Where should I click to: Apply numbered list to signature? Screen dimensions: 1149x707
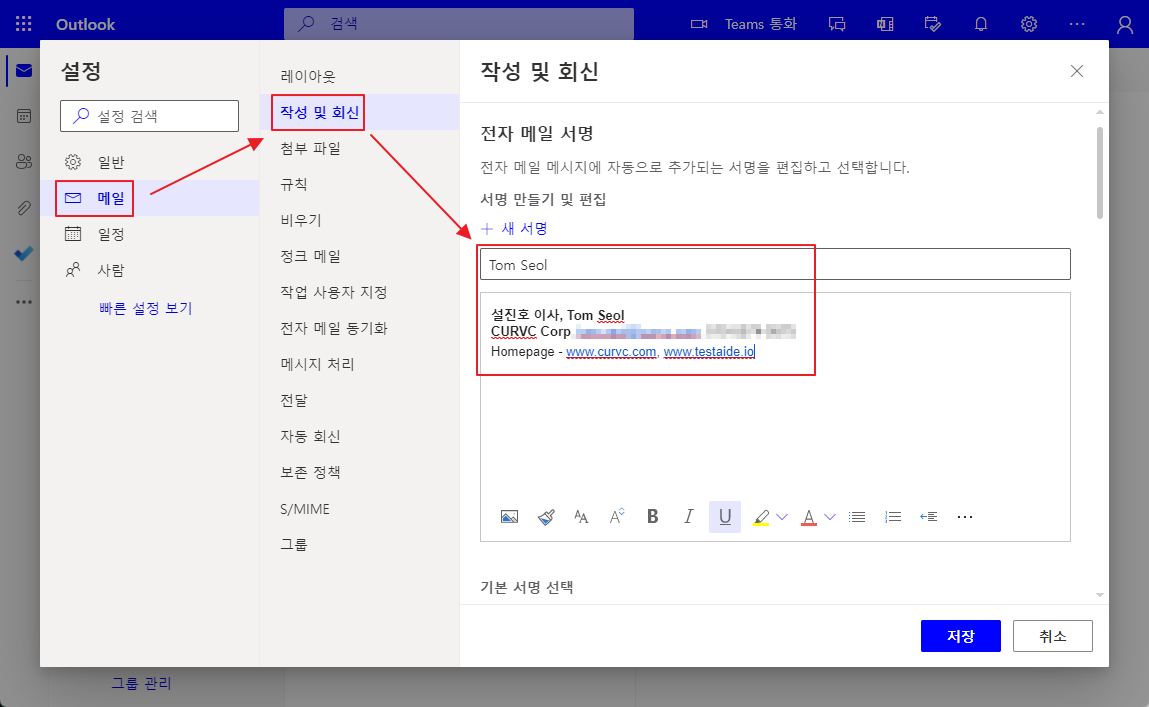(893, 517)
